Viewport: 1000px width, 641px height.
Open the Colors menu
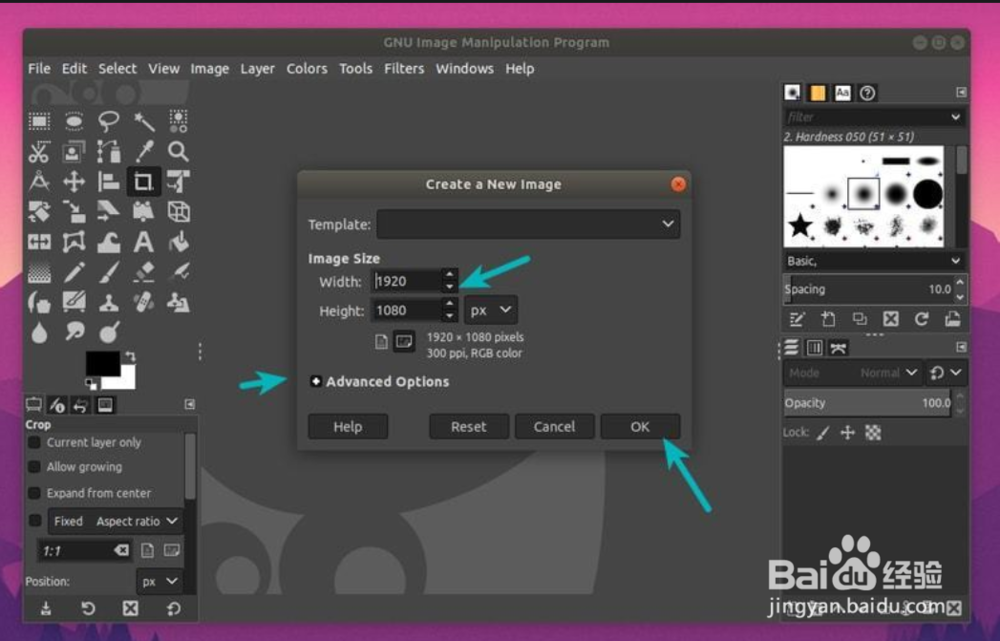click(307, 68)
